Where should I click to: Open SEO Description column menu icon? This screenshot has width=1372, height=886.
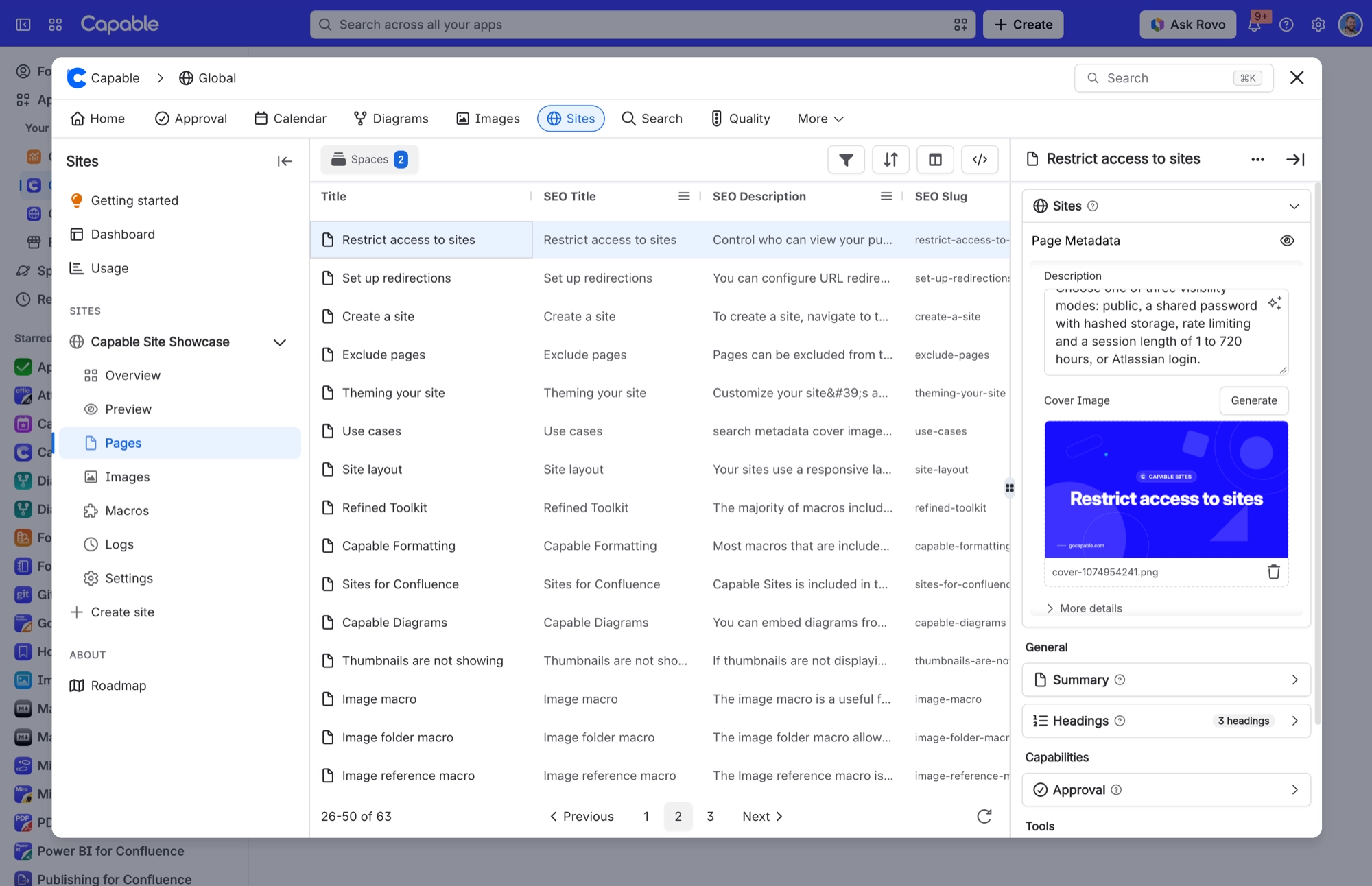886,196
